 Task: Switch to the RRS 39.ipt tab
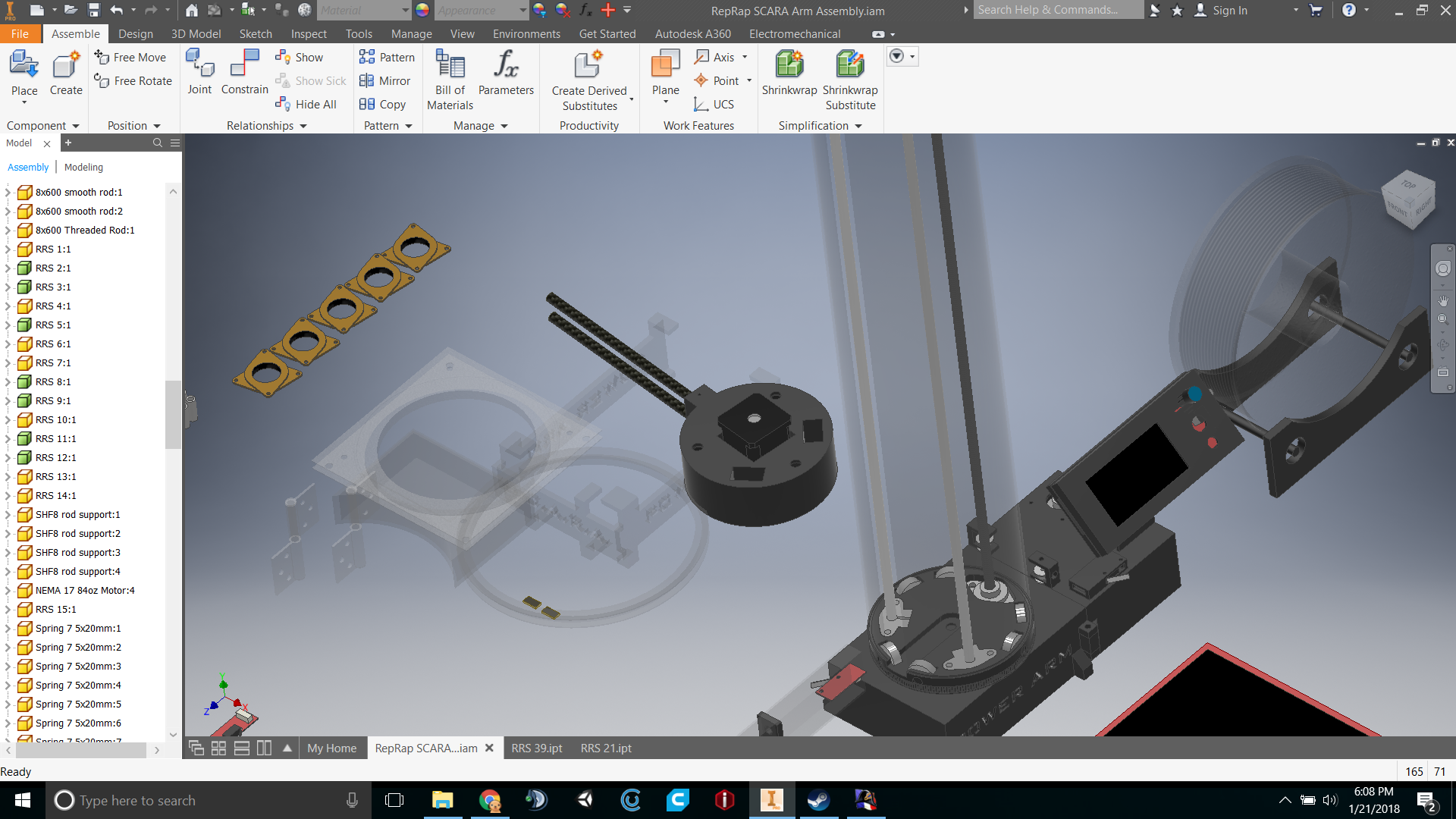(536, 748)
